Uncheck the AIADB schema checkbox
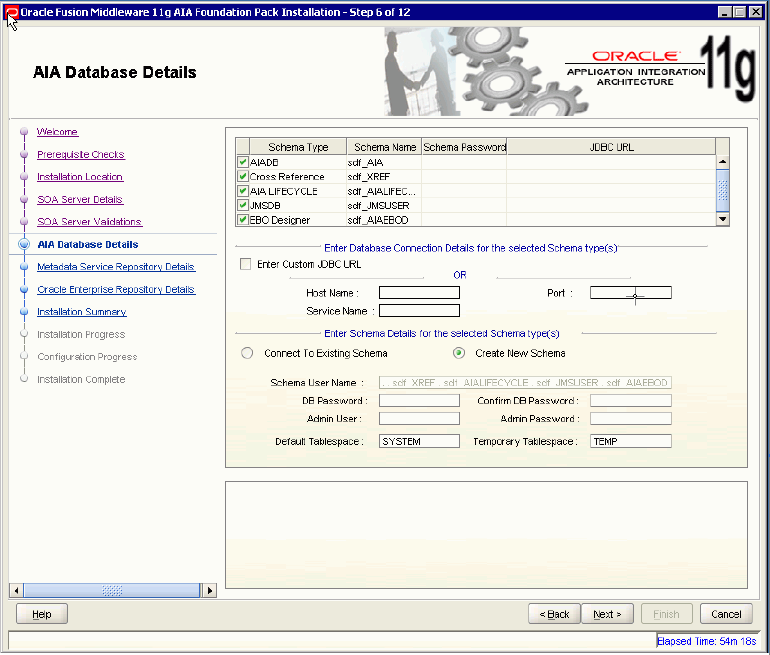770x655 pixels. click(x=242, y=162)
